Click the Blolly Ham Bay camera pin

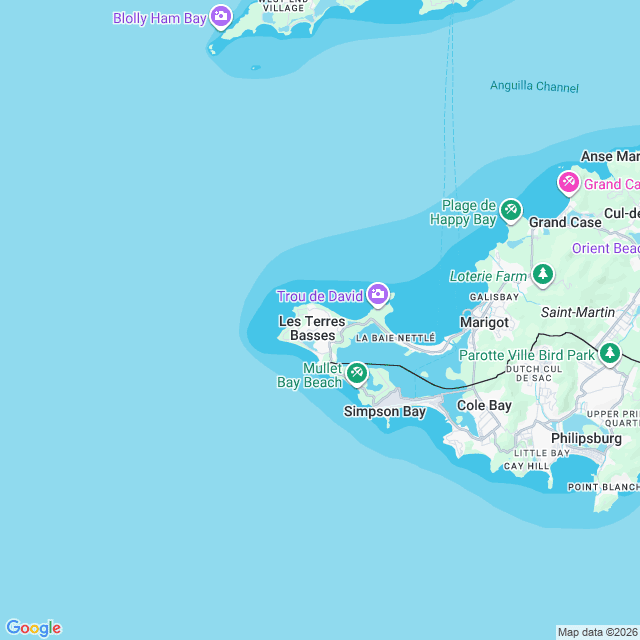(x=221, y=17)
